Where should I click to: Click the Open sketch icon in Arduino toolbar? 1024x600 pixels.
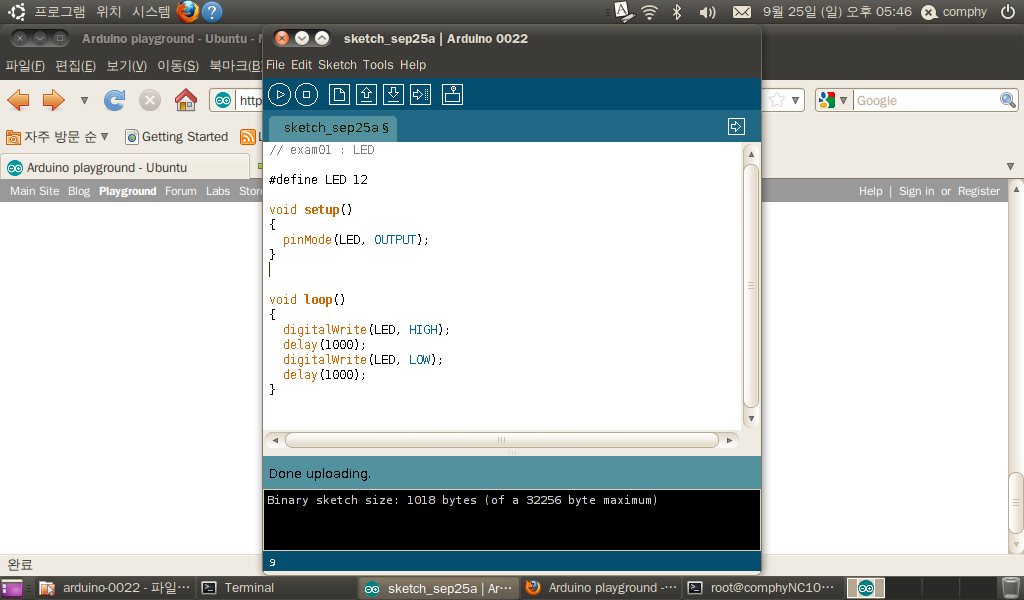coord(366,95)
